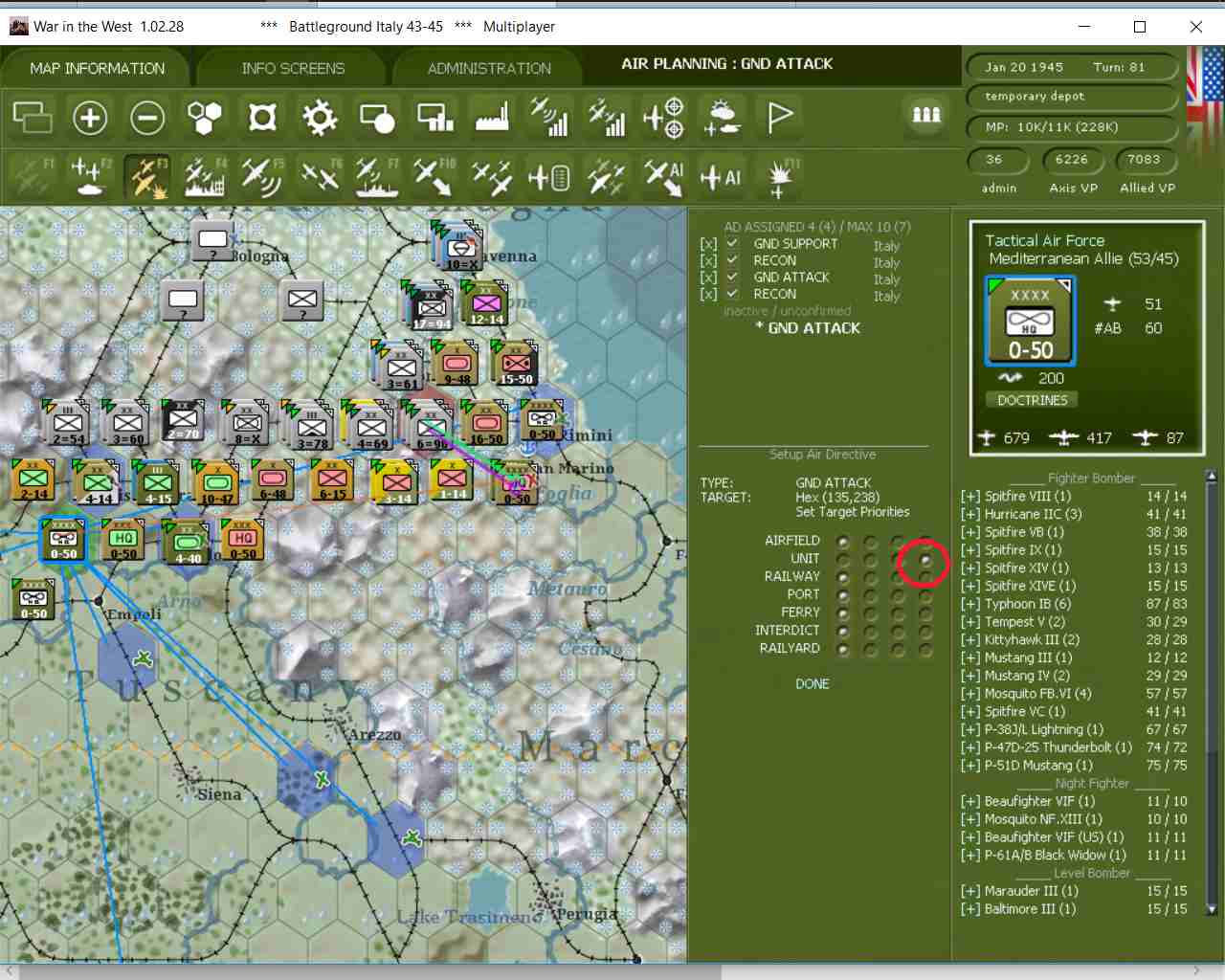Open the INFO SCREENS tab
The image size is (1225, 980).
tap(293, 69)
